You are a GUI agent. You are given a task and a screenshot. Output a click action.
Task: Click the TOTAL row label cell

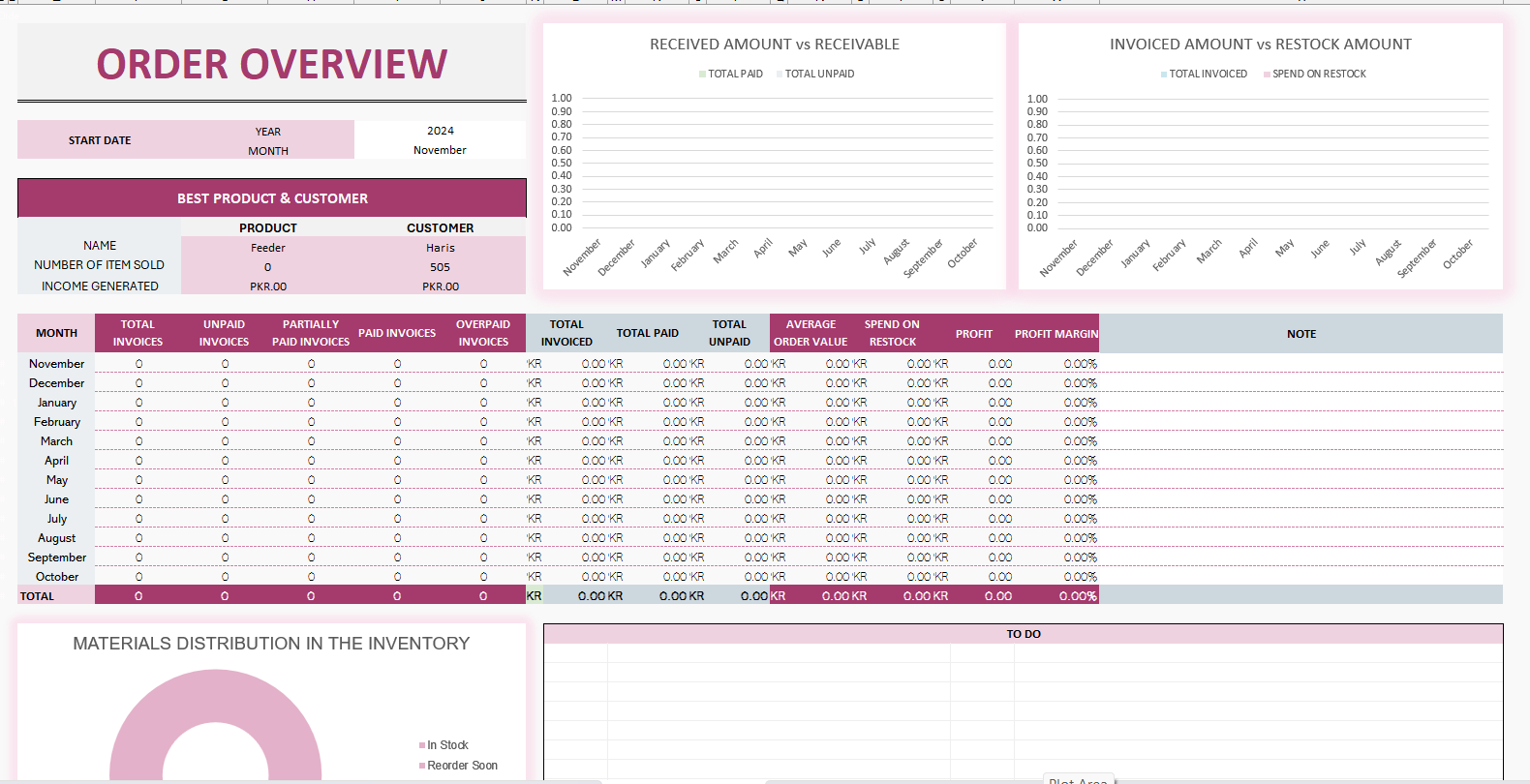click(56, 596)
